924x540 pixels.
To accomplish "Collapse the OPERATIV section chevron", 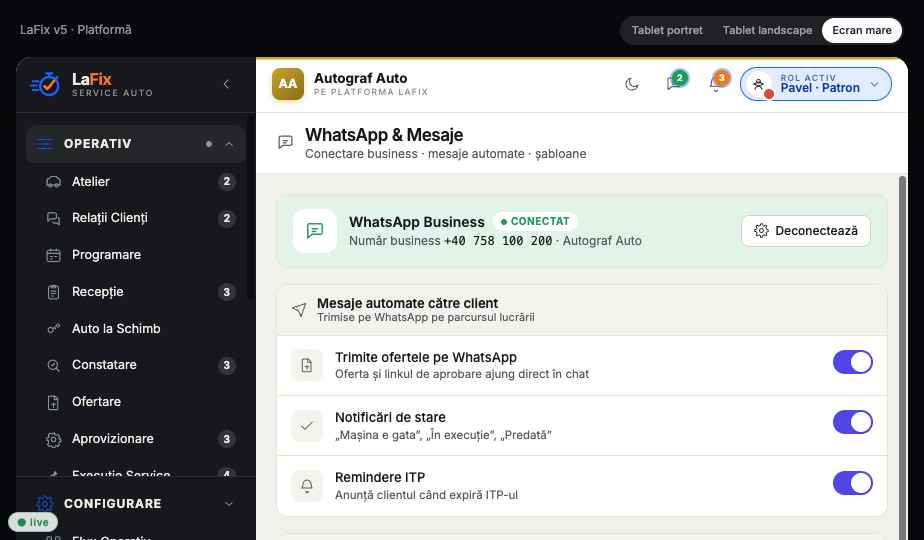I will click(x=229, y=144).
